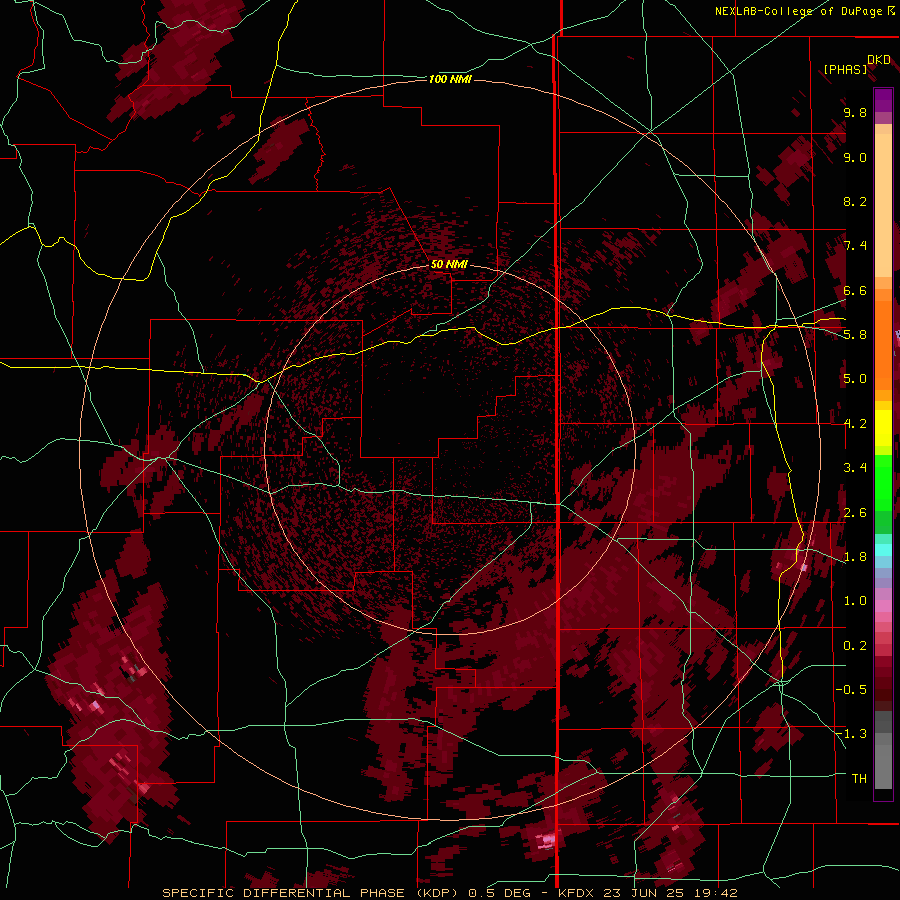
Task: Click the NEXLAB-College of DuPage credit text
Action: click(800, 11)
